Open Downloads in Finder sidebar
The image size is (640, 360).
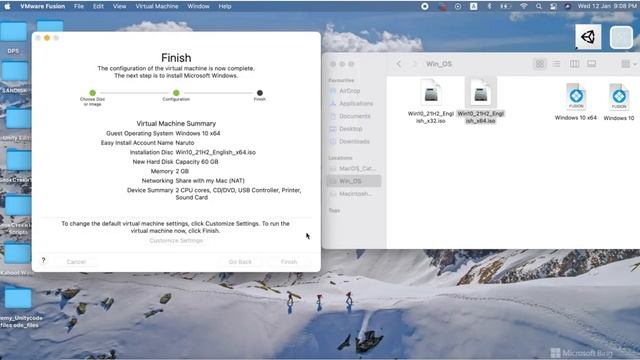pos(354,142)
